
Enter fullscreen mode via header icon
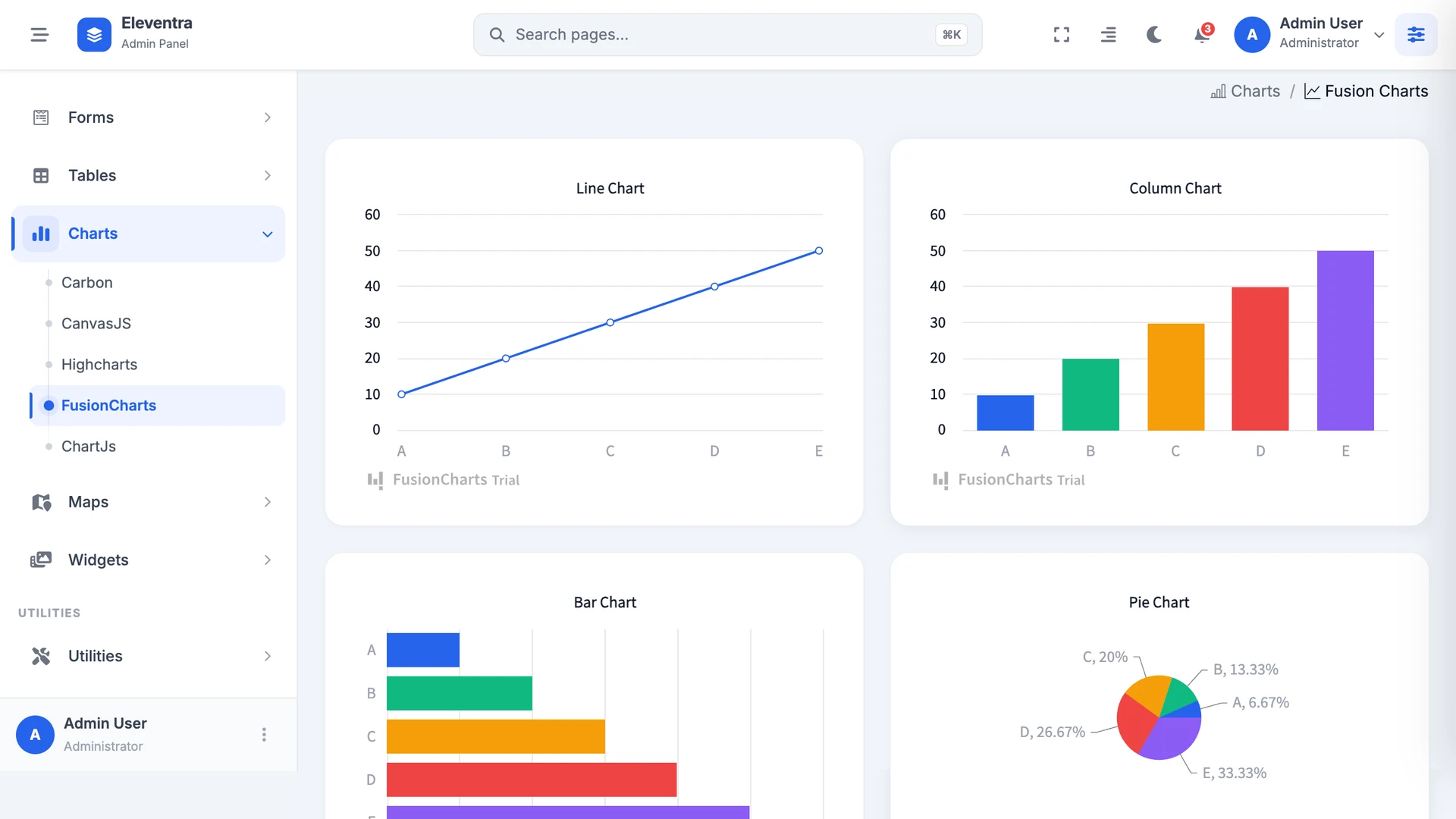pos(1062,34)
